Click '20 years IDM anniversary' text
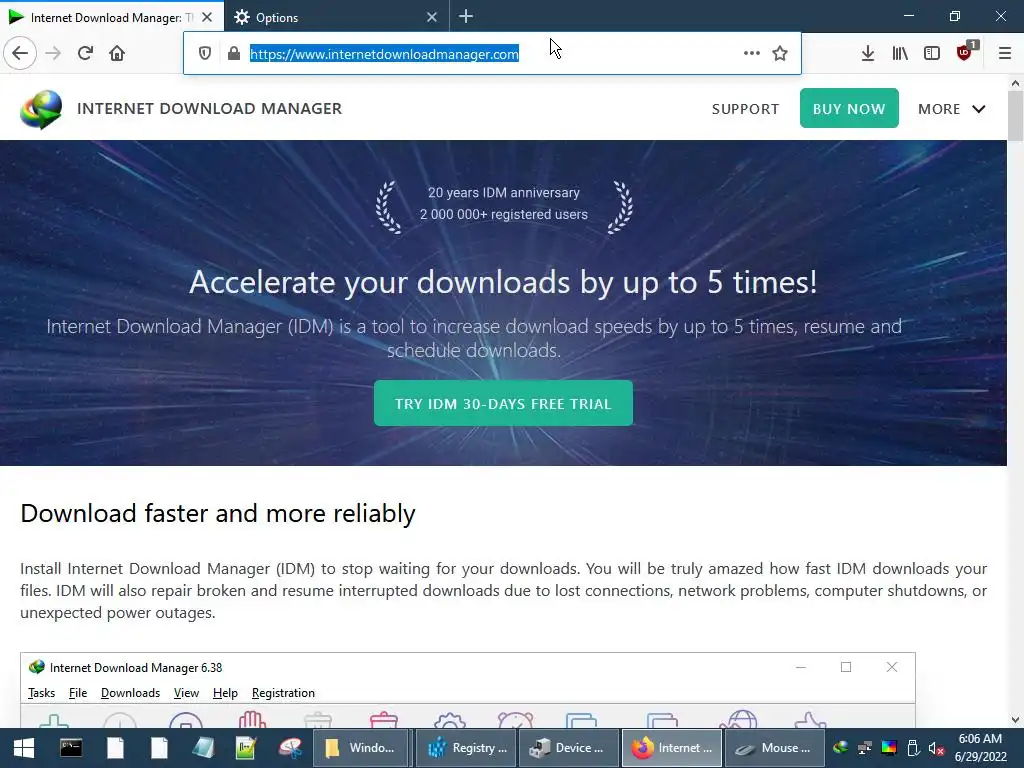Image resolution: width=1024 pixels, height=768 pixels. [504, 193]
